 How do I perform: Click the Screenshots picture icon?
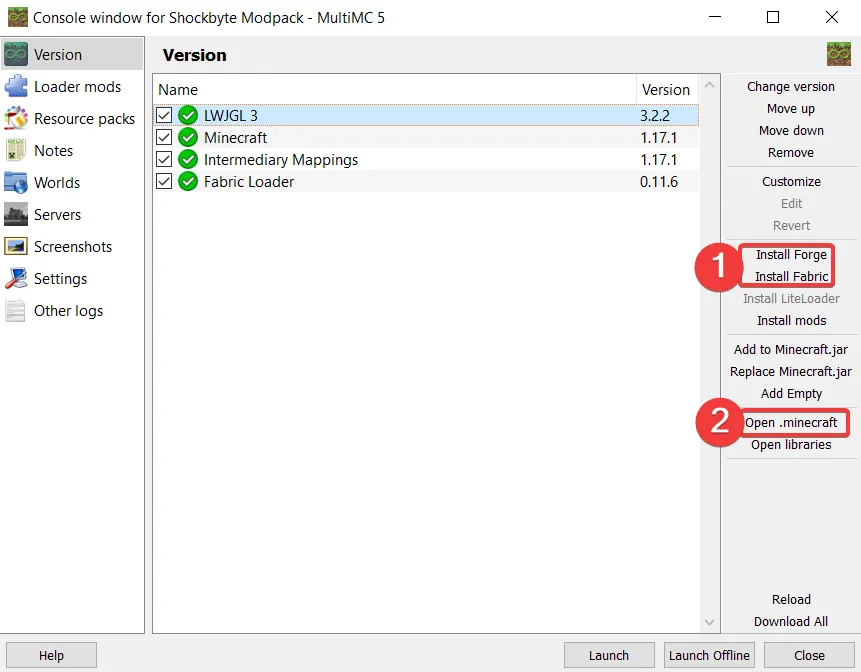[x=16, y=246]
